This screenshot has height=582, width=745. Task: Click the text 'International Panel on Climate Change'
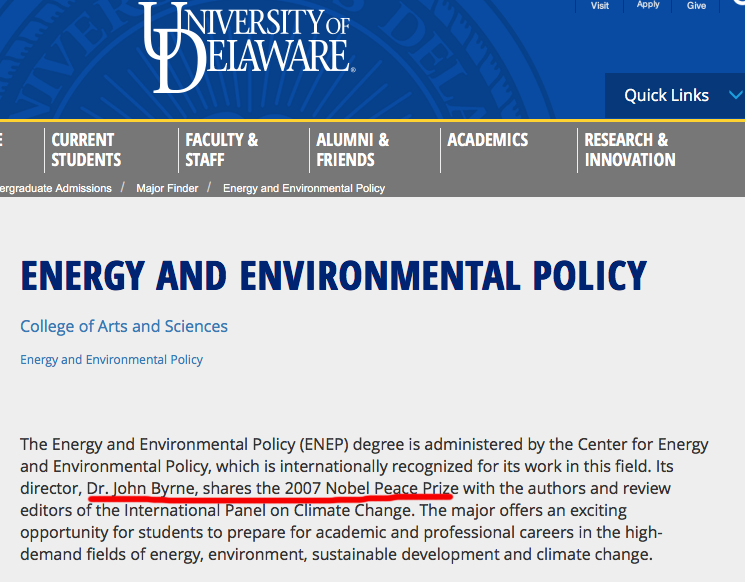[269, 511]
